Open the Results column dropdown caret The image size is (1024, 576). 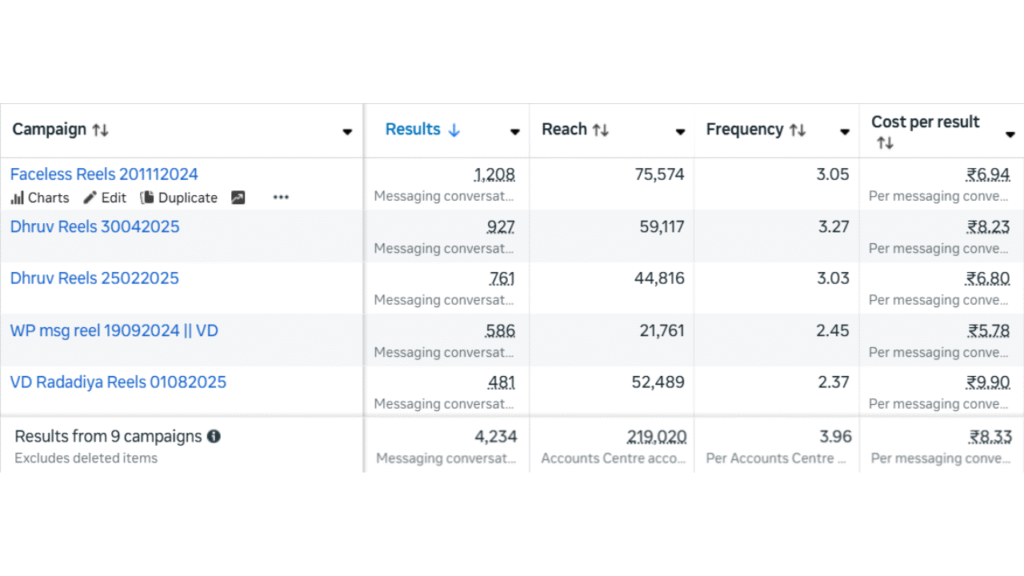(x=515, y=132)
